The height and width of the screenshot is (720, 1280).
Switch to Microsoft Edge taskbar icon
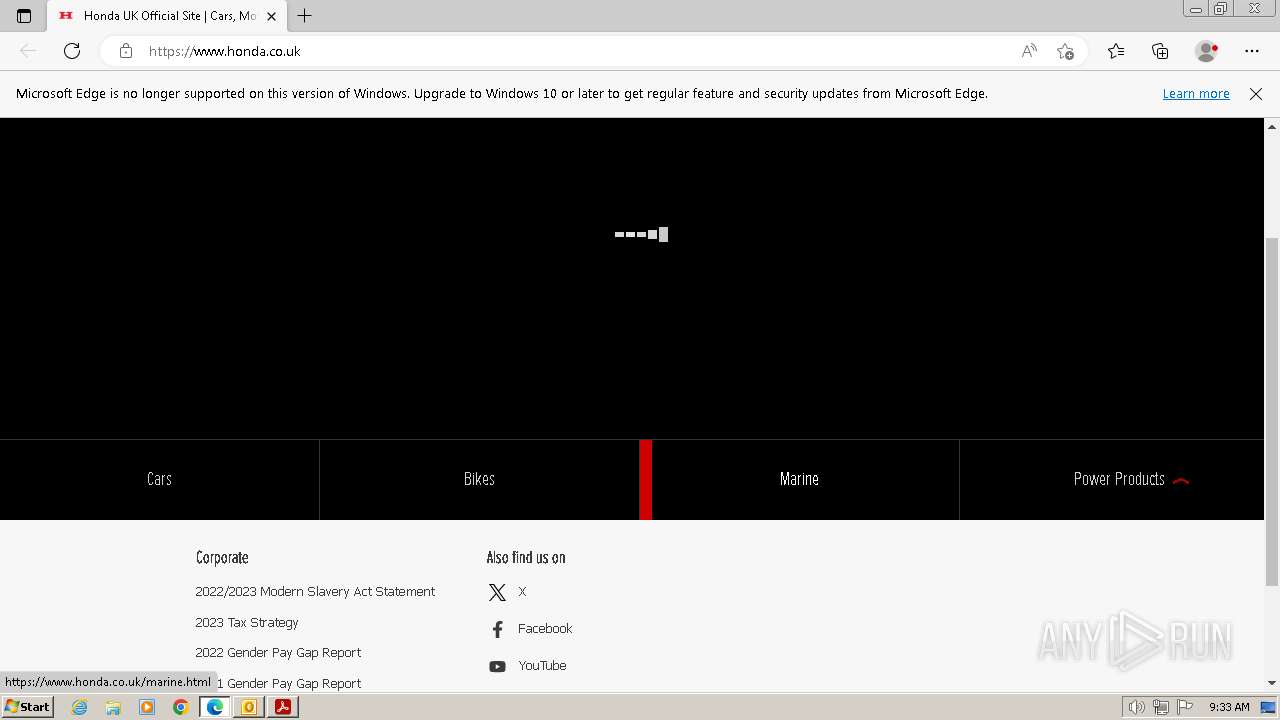[215, 707]
